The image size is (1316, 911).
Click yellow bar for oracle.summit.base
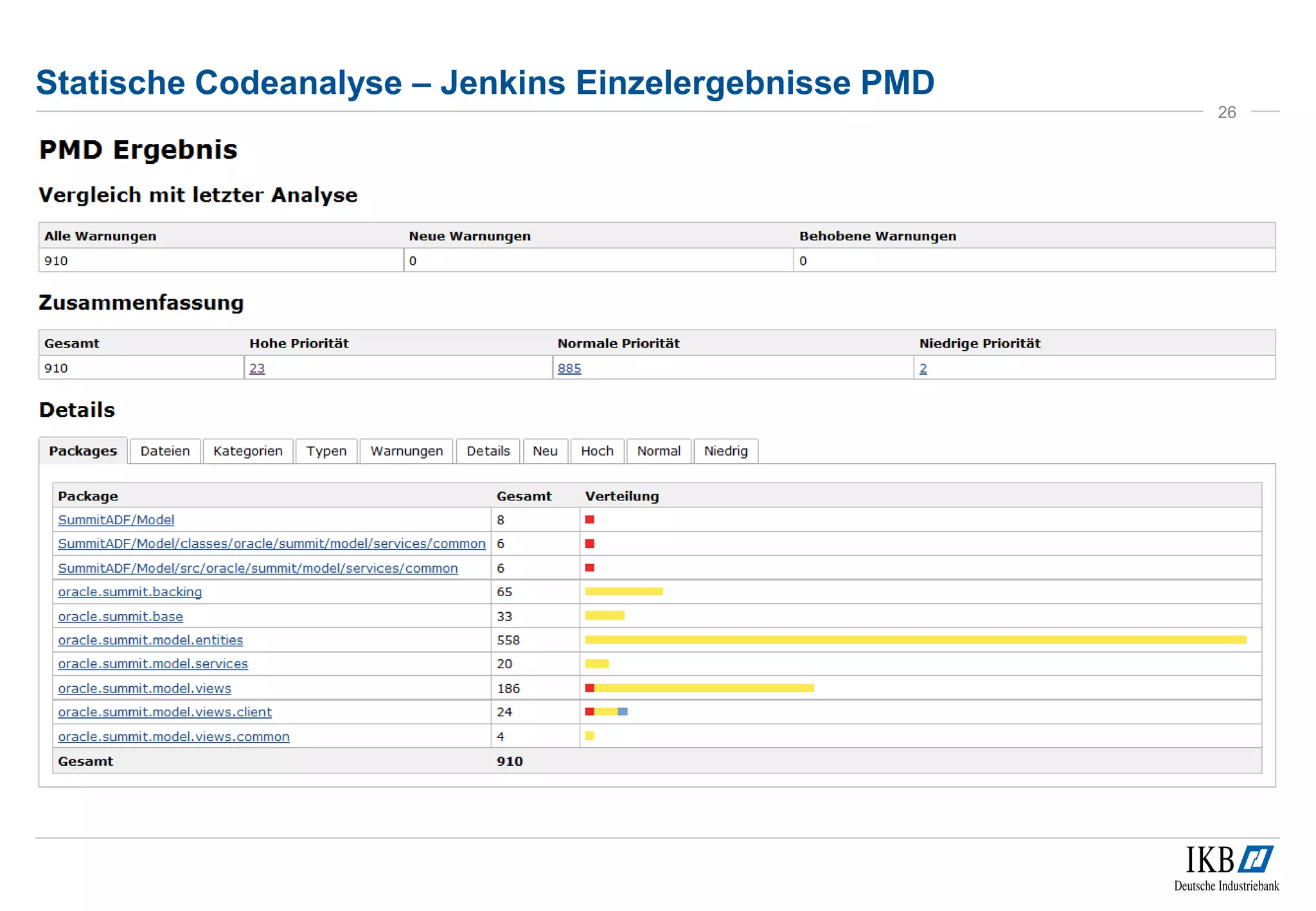(605, 615)
